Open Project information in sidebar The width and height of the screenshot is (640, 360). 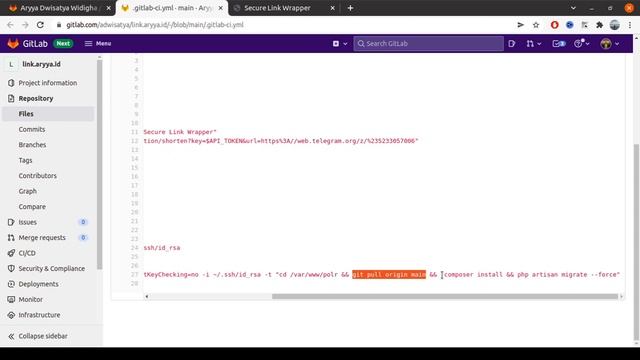pos(47,83)
